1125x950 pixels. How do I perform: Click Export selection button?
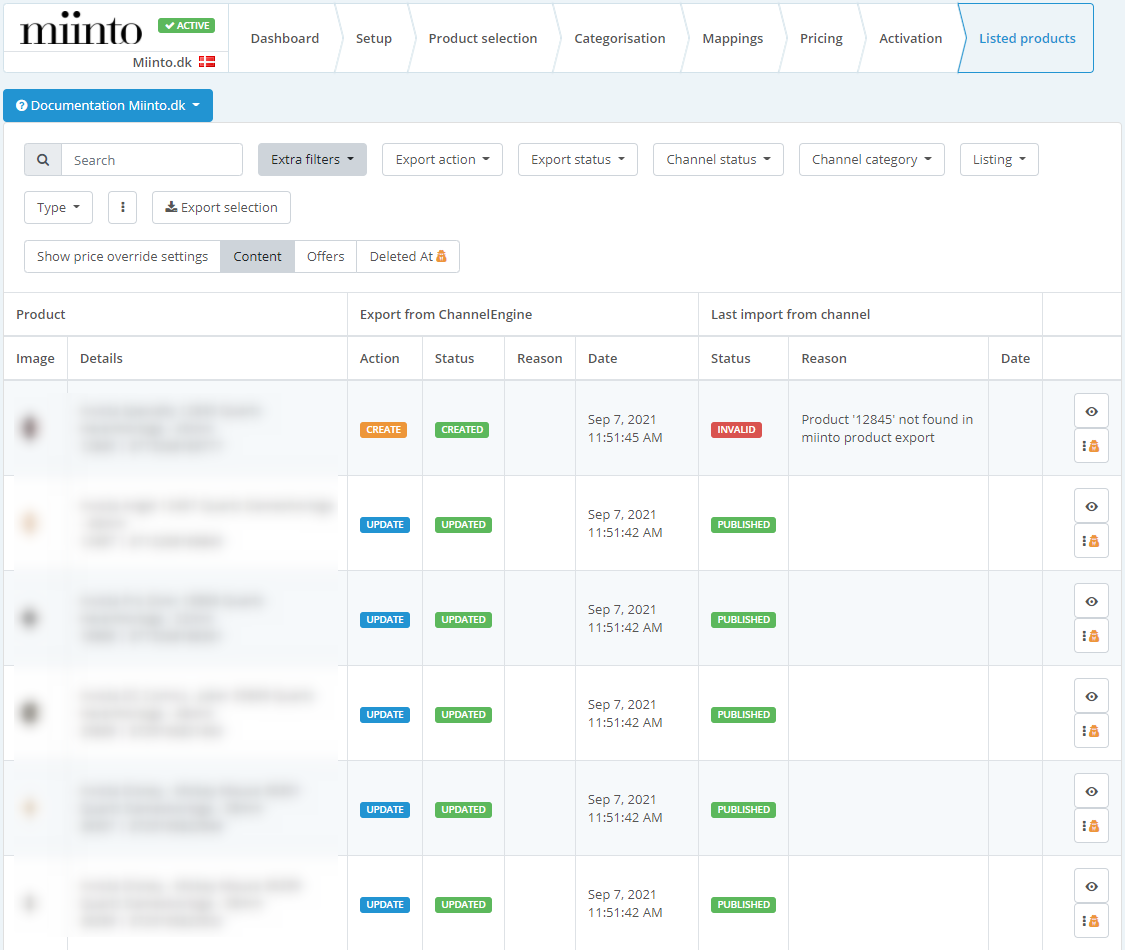(x=221, y=207)
